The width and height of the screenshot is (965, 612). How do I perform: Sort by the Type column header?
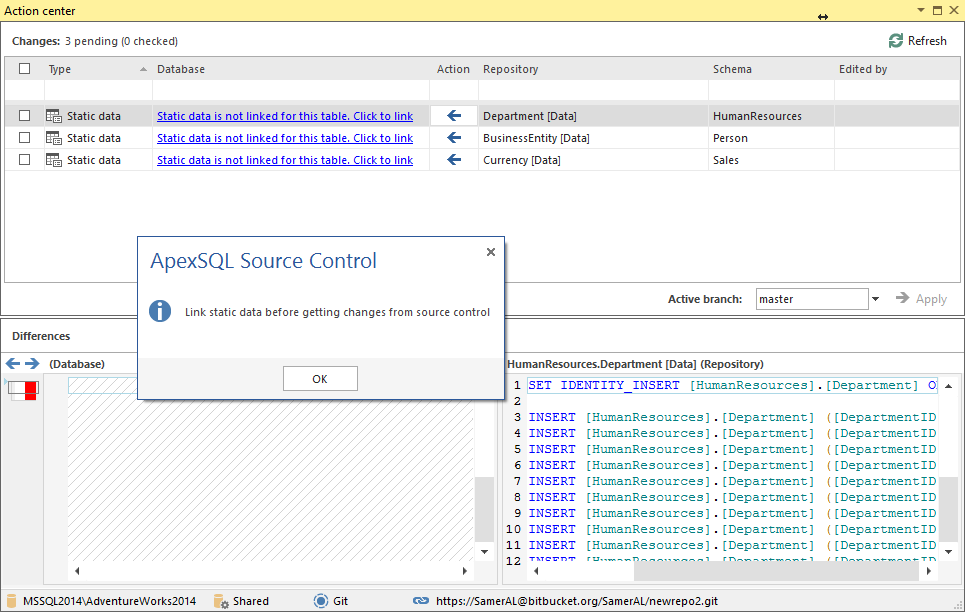pyautogui.click(x=98, y=69)
